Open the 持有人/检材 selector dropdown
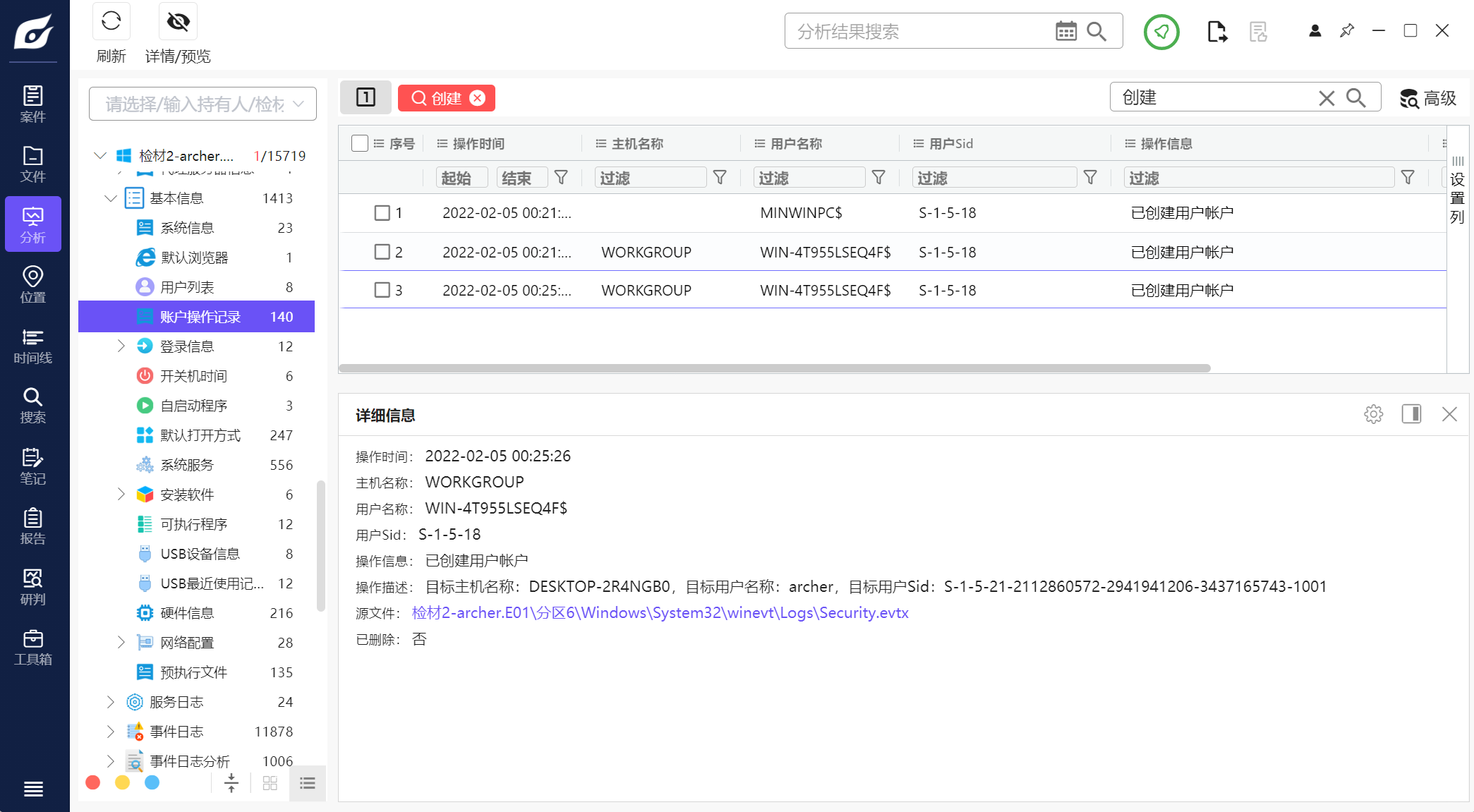1474x812 pixels. [203, 104]
